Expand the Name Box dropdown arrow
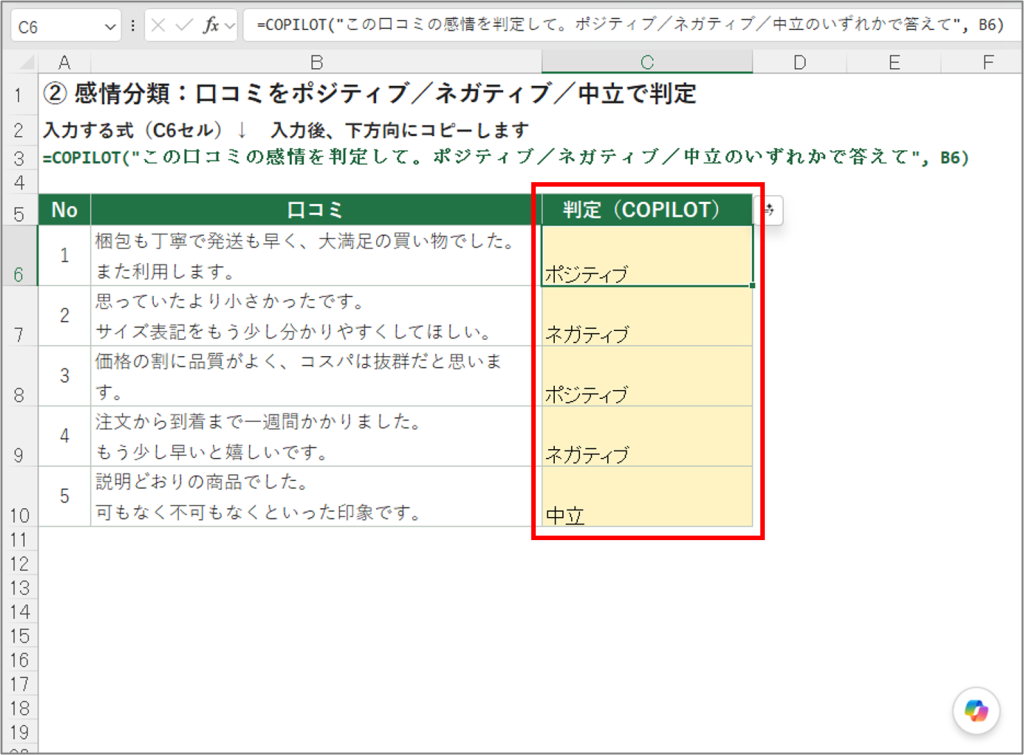 coord(110,27)
